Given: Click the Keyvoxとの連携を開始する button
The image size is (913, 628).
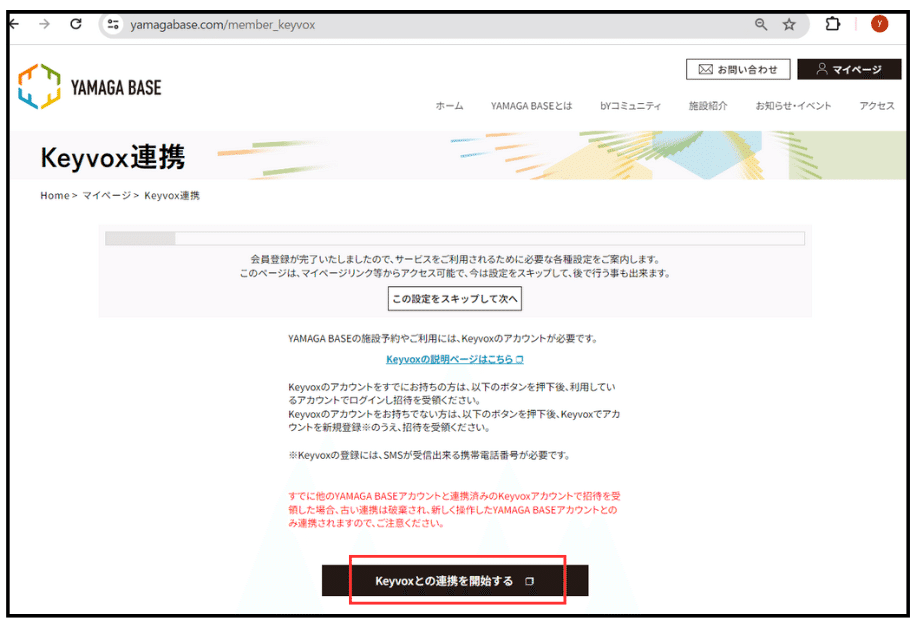Looking at the screenshot, I should (x=454, y=580).
